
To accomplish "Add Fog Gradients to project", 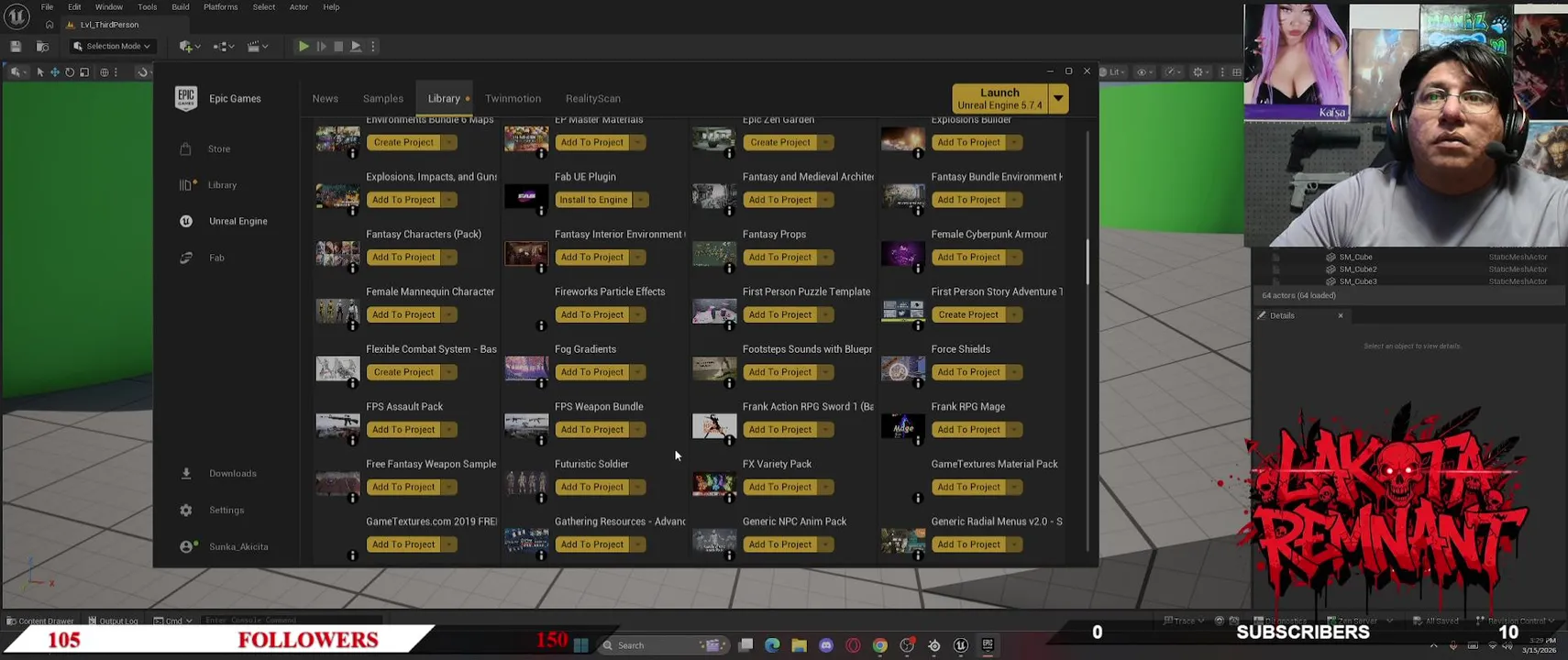I will coord(591,372).
